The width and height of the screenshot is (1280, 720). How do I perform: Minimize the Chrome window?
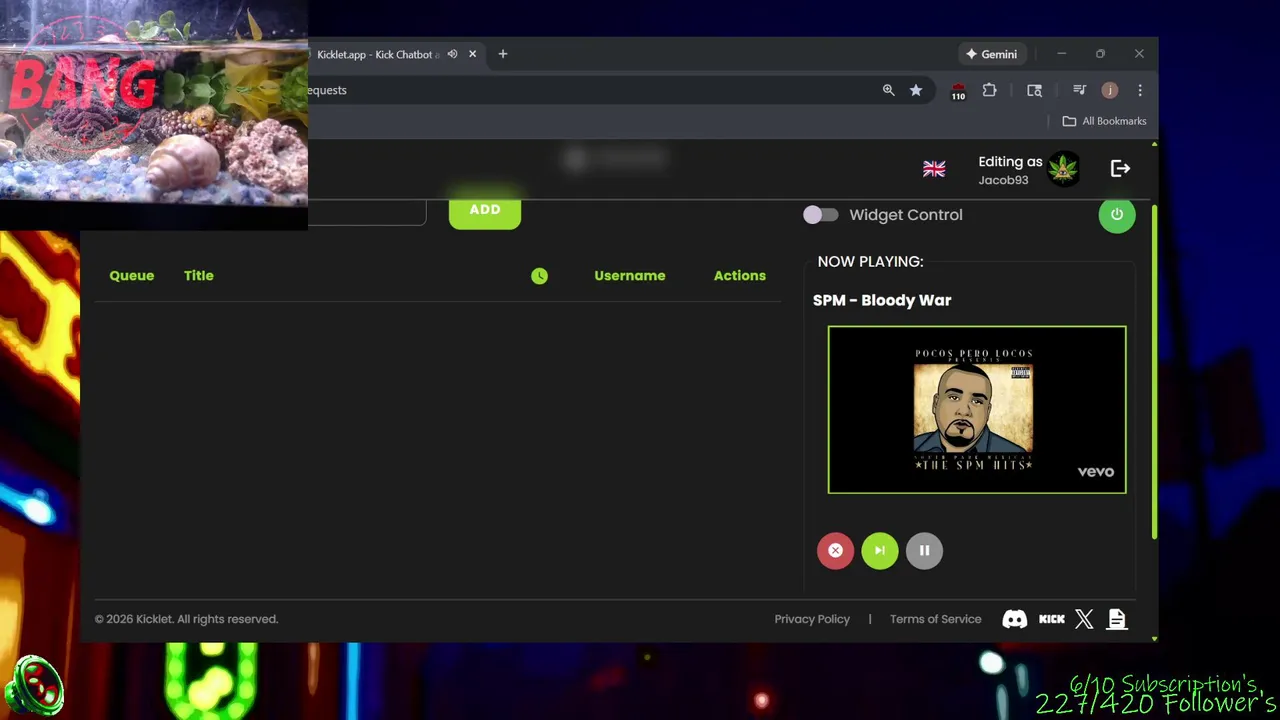point(1061,54)
